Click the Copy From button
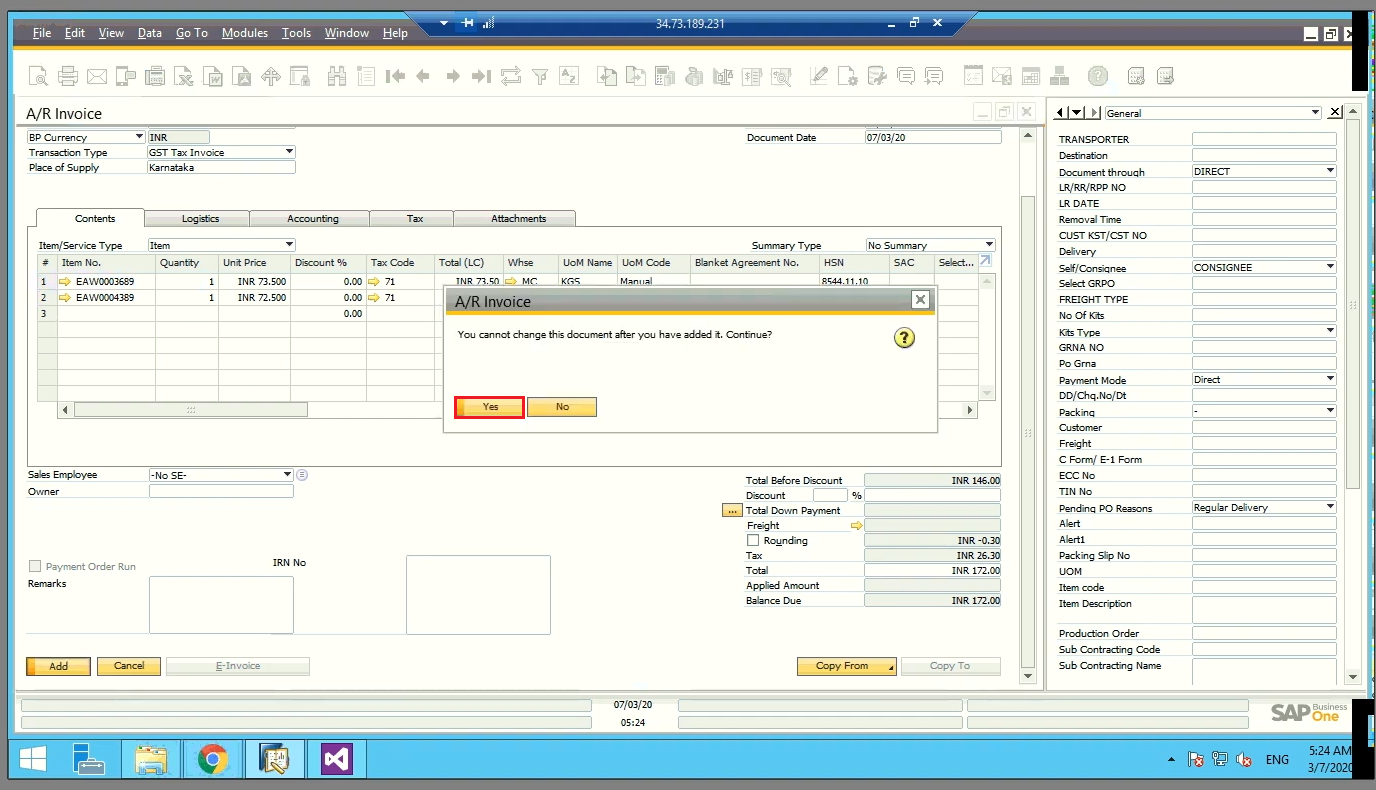The height and width of the screenshot is (790, 1376). point(846,666)
